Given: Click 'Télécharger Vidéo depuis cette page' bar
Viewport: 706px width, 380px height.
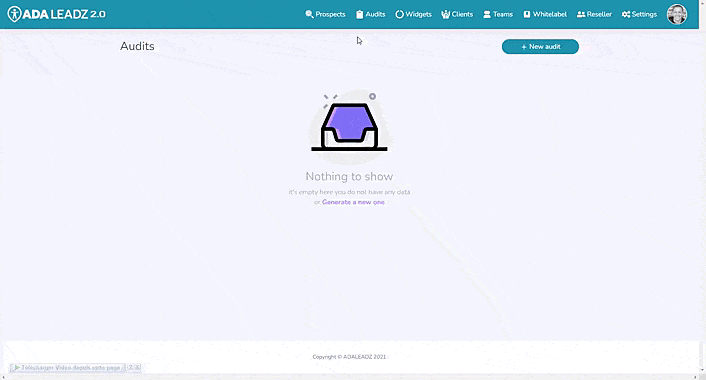Looking at the screenshot, I should point(68,368).
